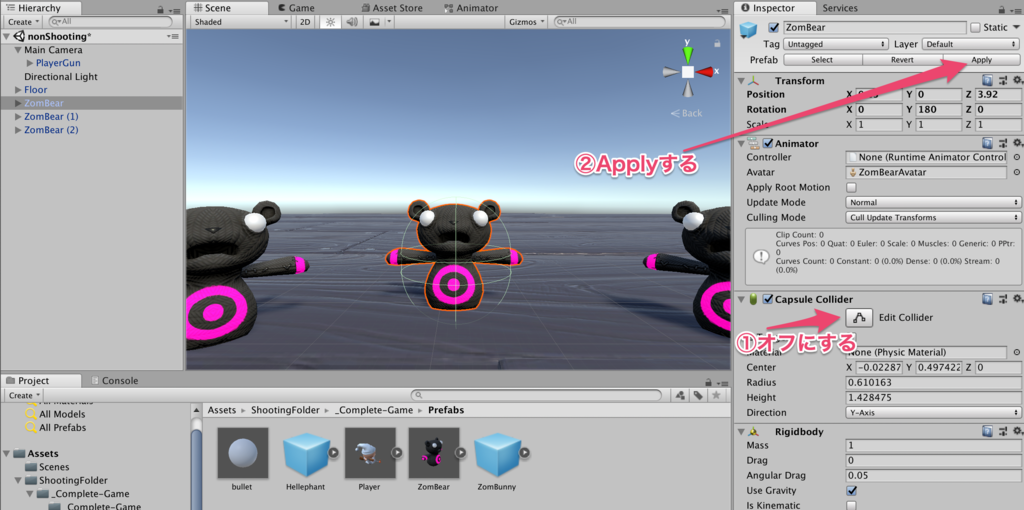Open Transform preset sliders icon

click(x=1002, y=81)
